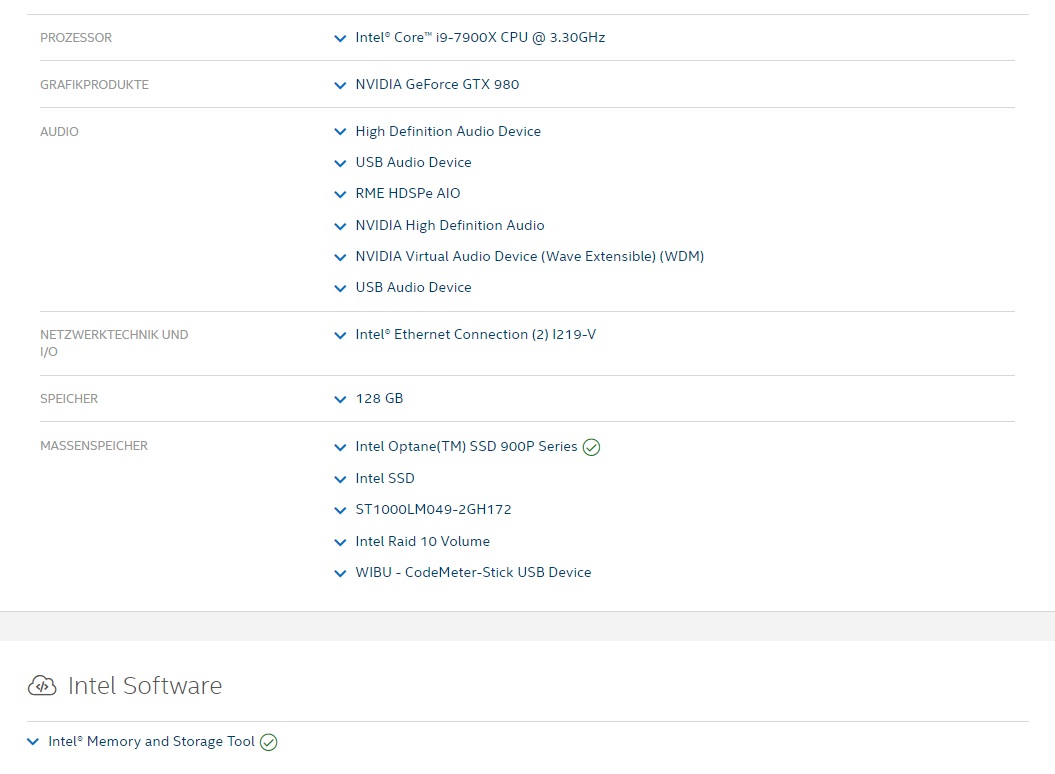Click the chevron beside RME HDSPe AIO
This screenshot has width=1055, height=774.
click(x=340, y=194)
